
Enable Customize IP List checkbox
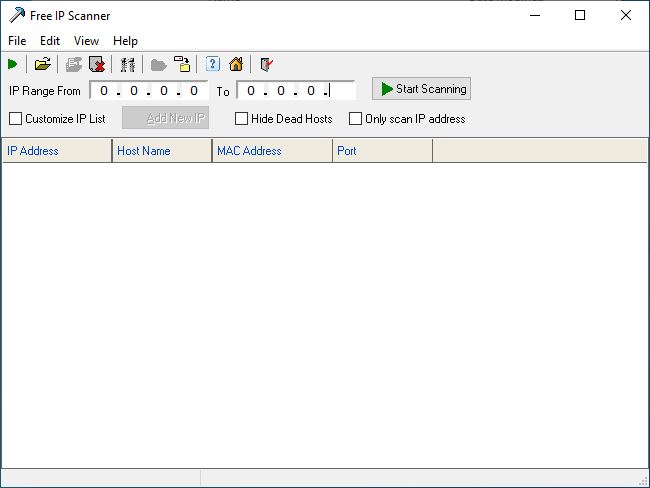coord(15,119)
